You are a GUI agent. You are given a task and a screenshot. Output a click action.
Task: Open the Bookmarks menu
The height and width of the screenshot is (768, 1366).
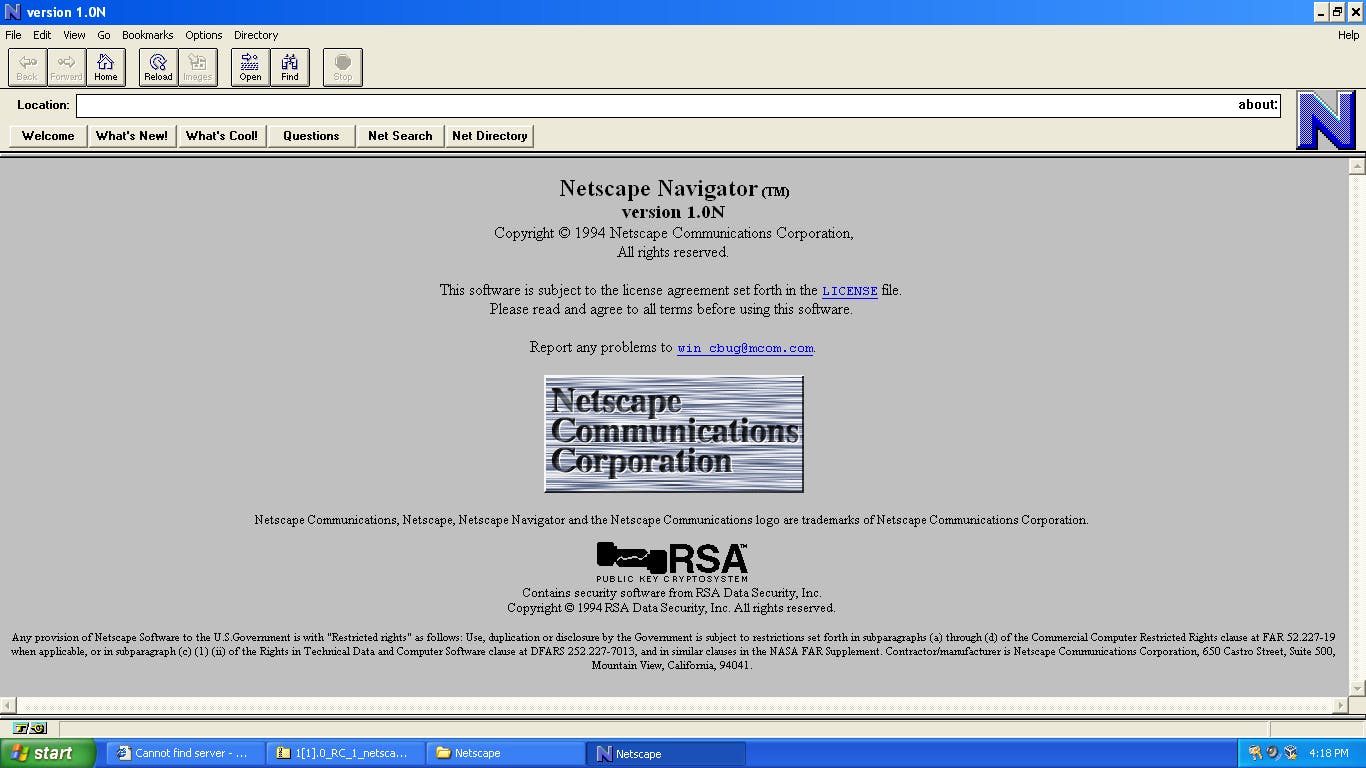[148, 35]
